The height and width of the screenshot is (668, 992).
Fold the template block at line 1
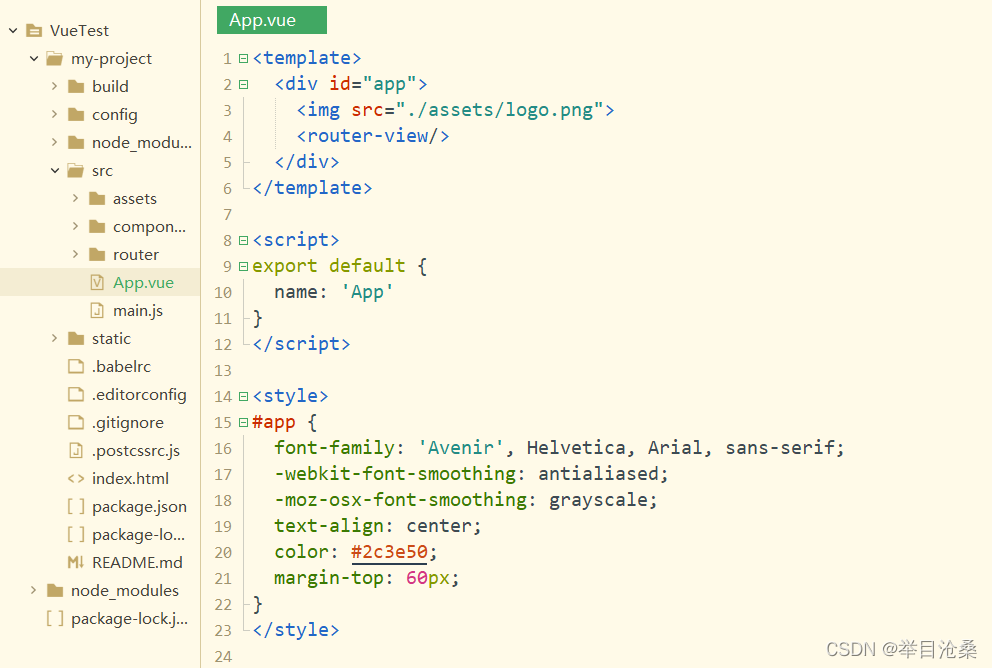[244, 58]
